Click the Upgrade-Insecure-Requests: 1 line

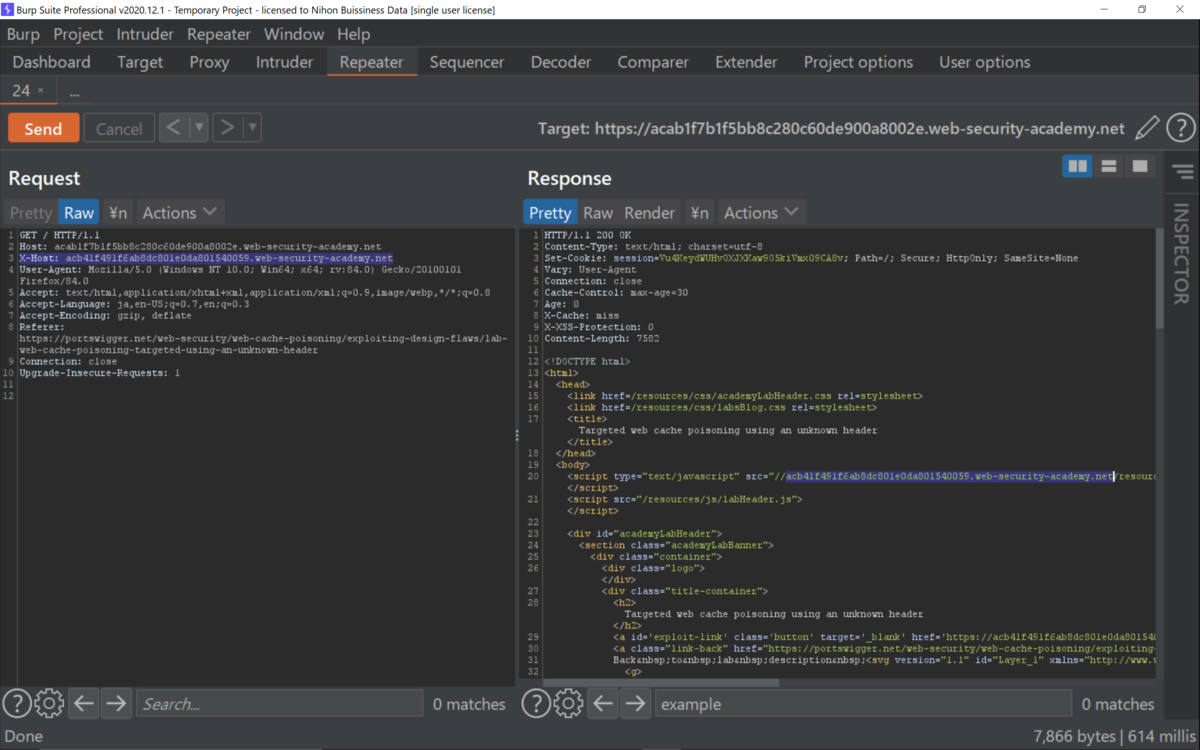point(100,373)
